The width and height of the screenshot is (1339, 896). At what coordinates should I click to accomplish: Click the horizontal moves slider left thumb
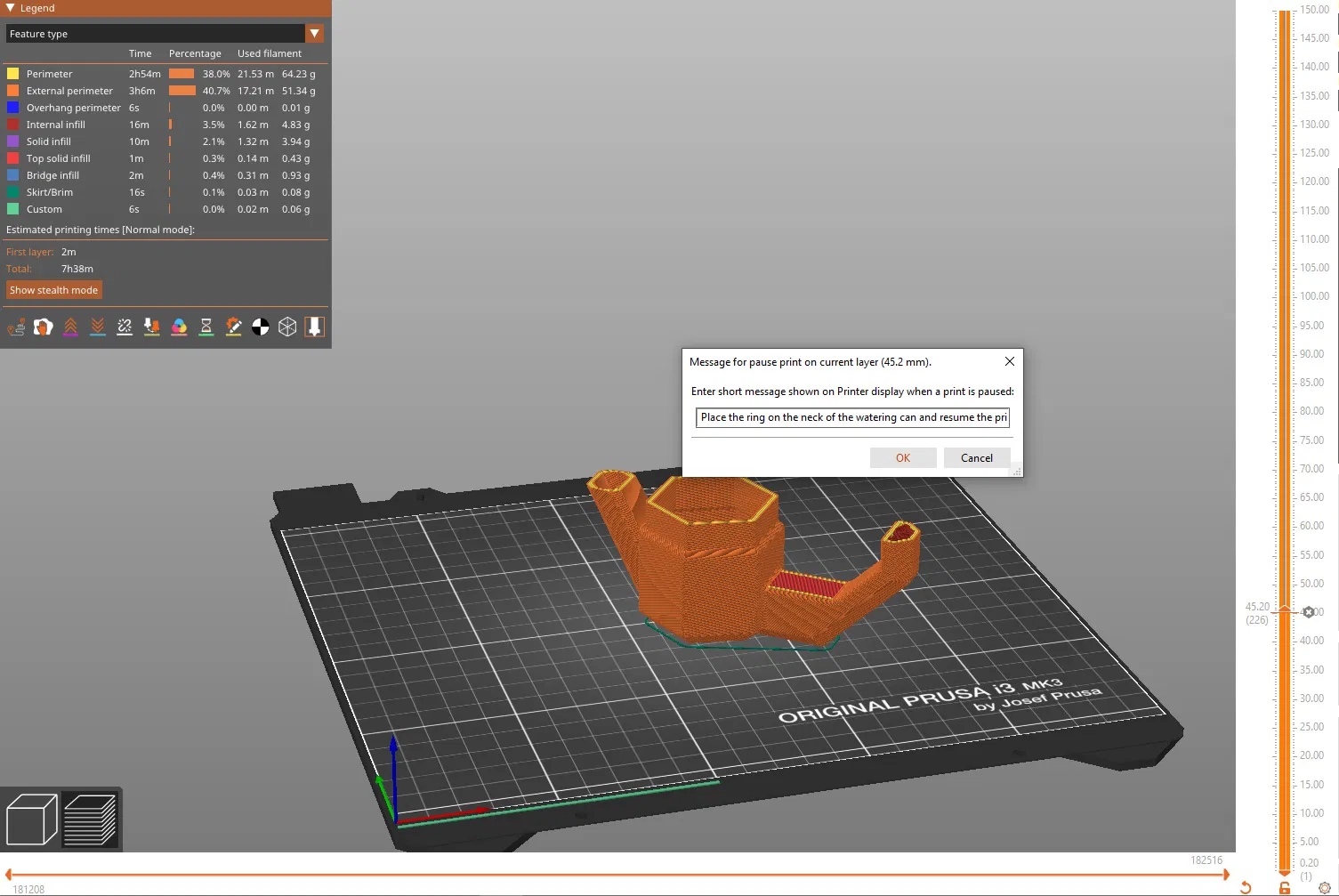click(9, 875)
